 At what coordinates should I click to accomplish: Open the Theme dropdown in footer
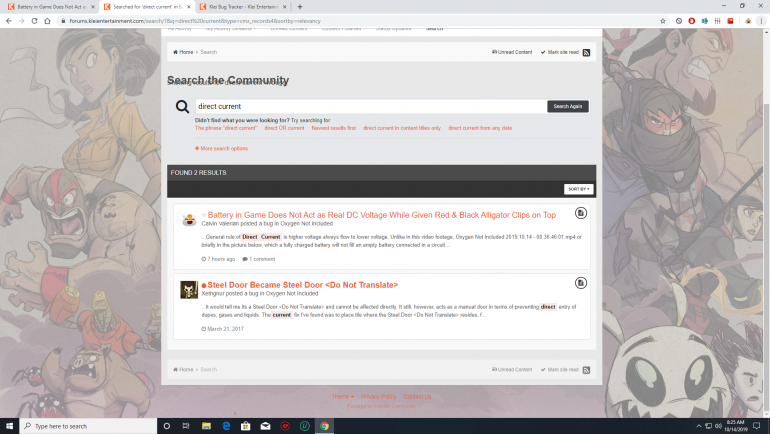(342, 397)
